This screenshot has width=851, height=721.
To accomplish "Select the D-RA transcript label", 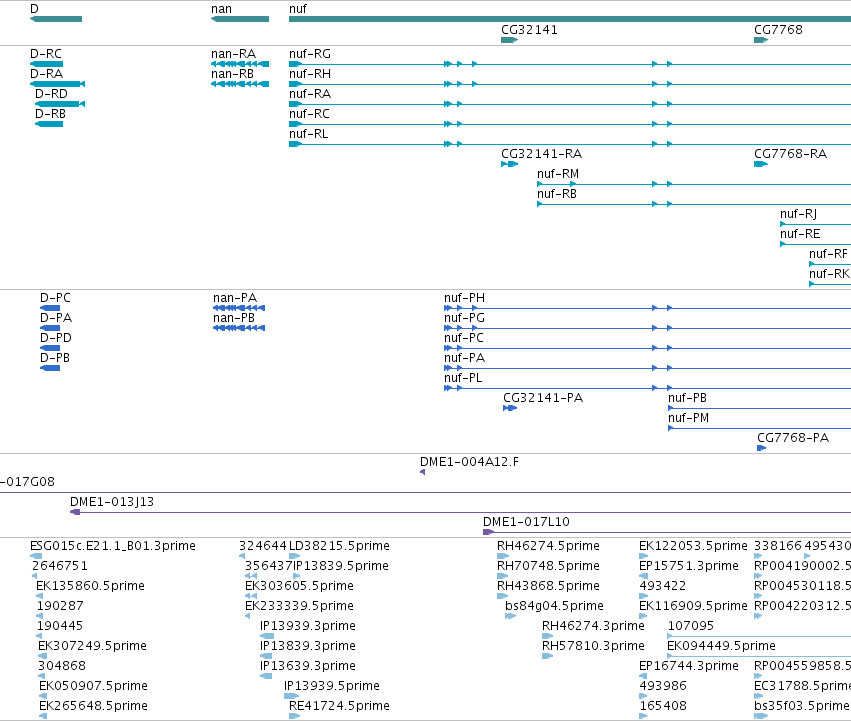I will (x=47, y=74).
